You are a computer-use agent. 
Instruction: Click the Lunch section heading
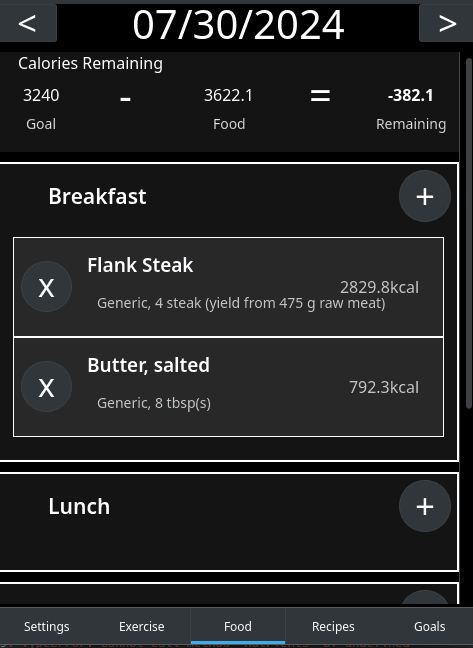tap(79, 506)
